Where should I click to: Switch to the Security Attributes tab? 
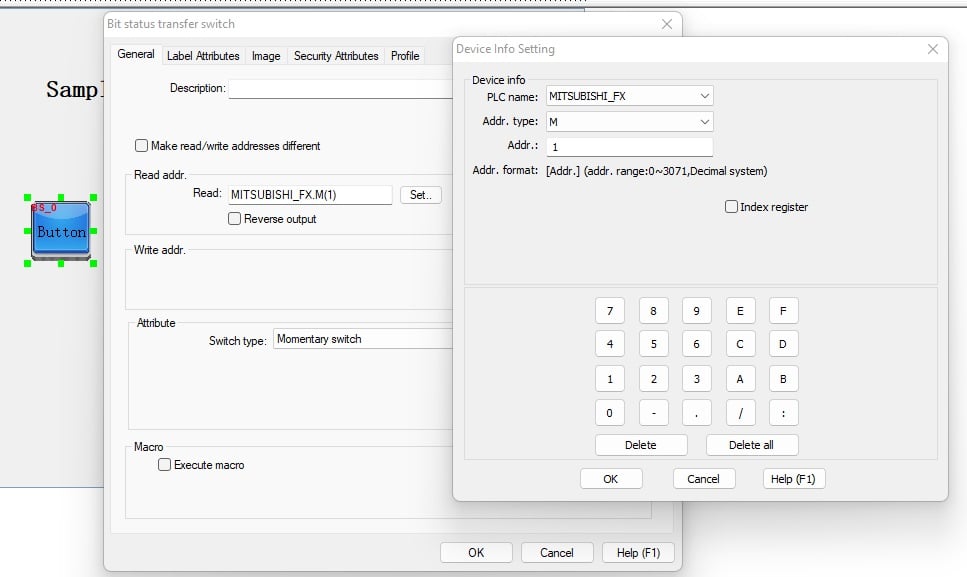tap(335, 56)
